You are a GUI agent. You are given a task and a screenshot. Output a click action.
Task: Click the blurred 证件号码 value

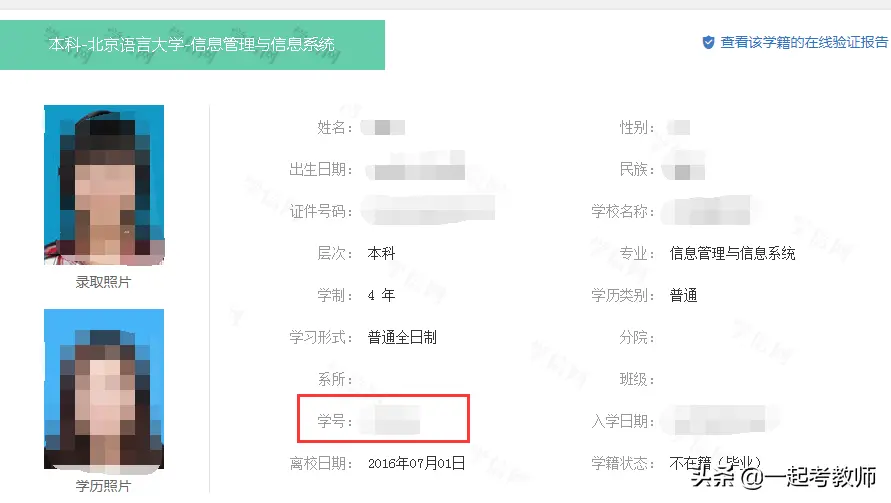click(x=430, y=211)
